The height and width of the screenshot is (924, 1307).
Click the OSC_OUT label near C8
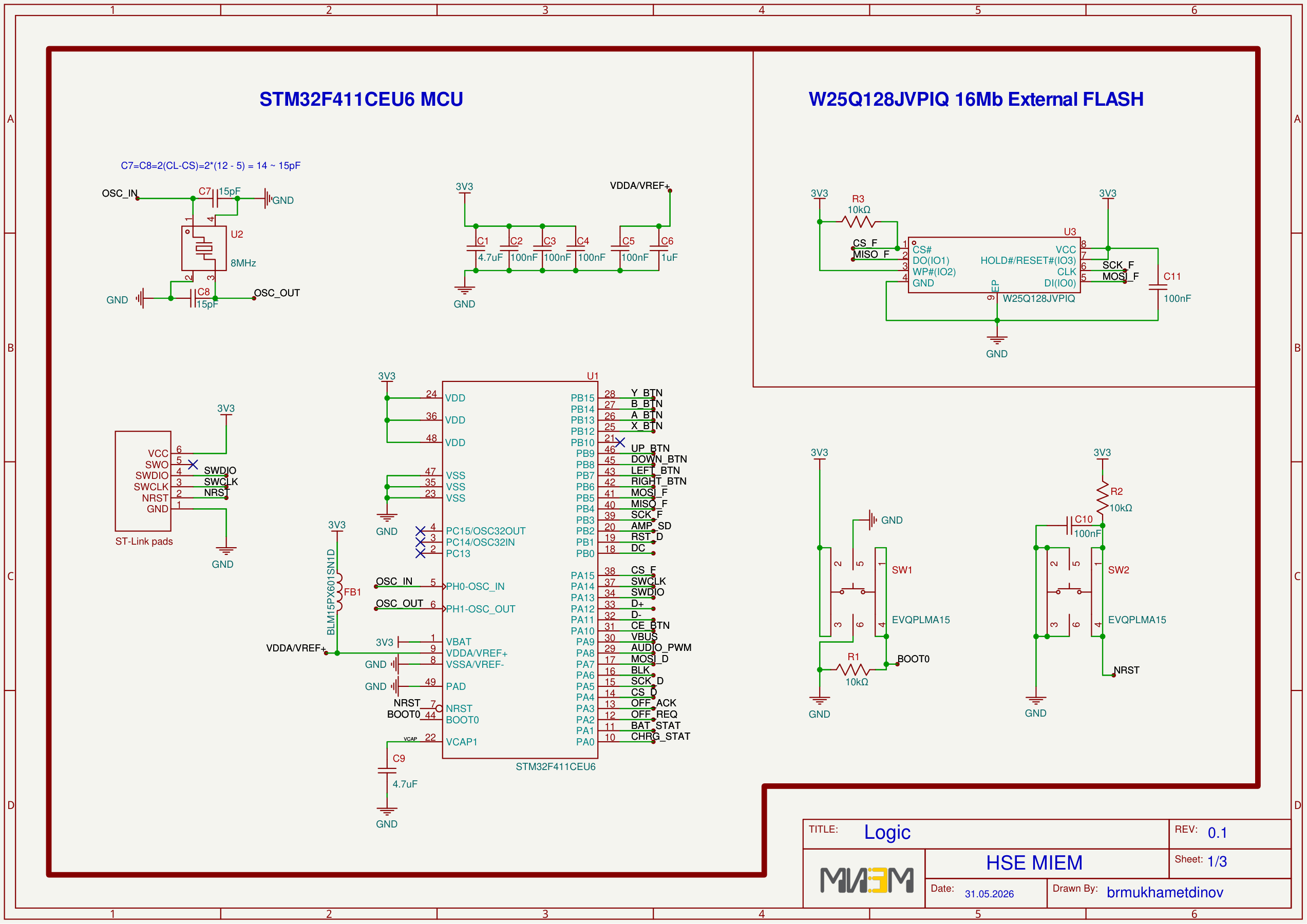pyautogui.click(x=277, y=293)
